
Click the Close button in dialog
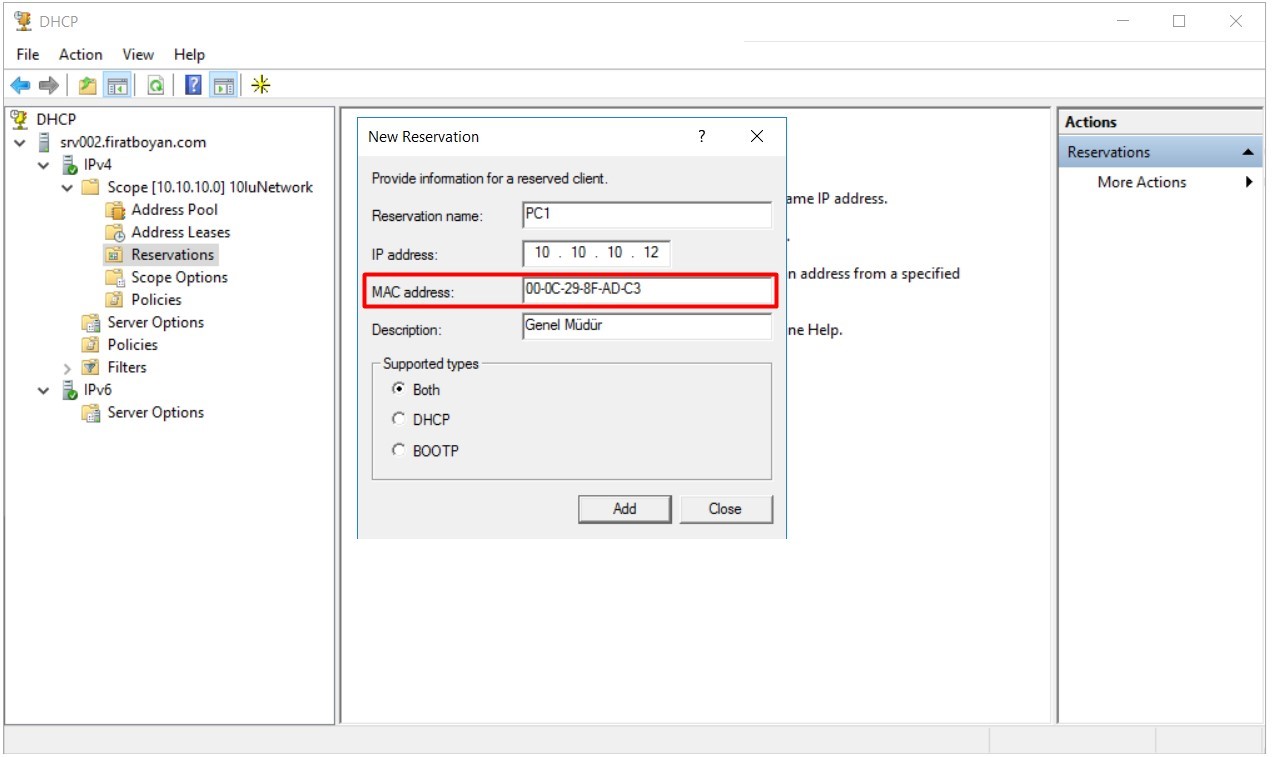click(x=725, y=509)
